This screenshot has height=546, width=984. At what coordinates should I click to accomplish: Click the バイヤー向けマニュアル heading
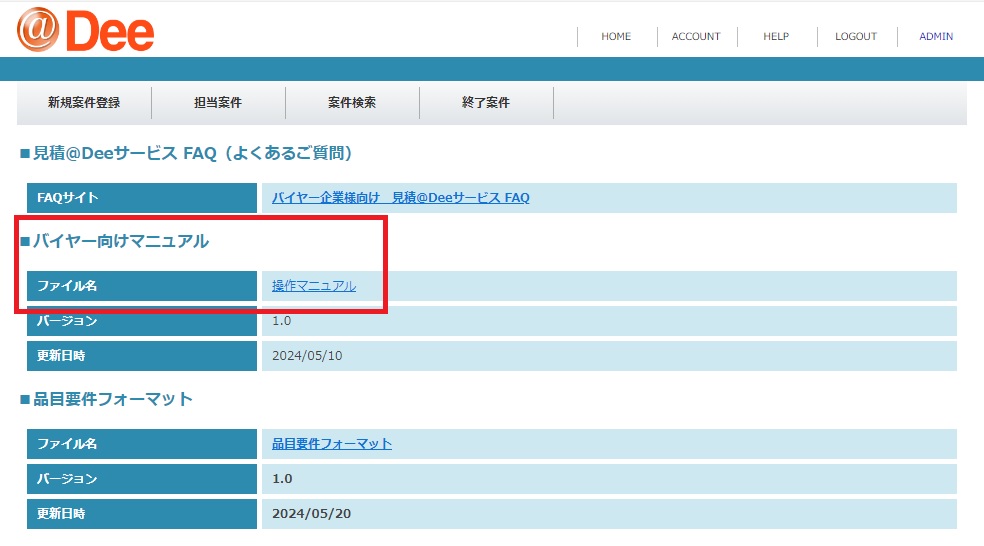pos(115,241)
